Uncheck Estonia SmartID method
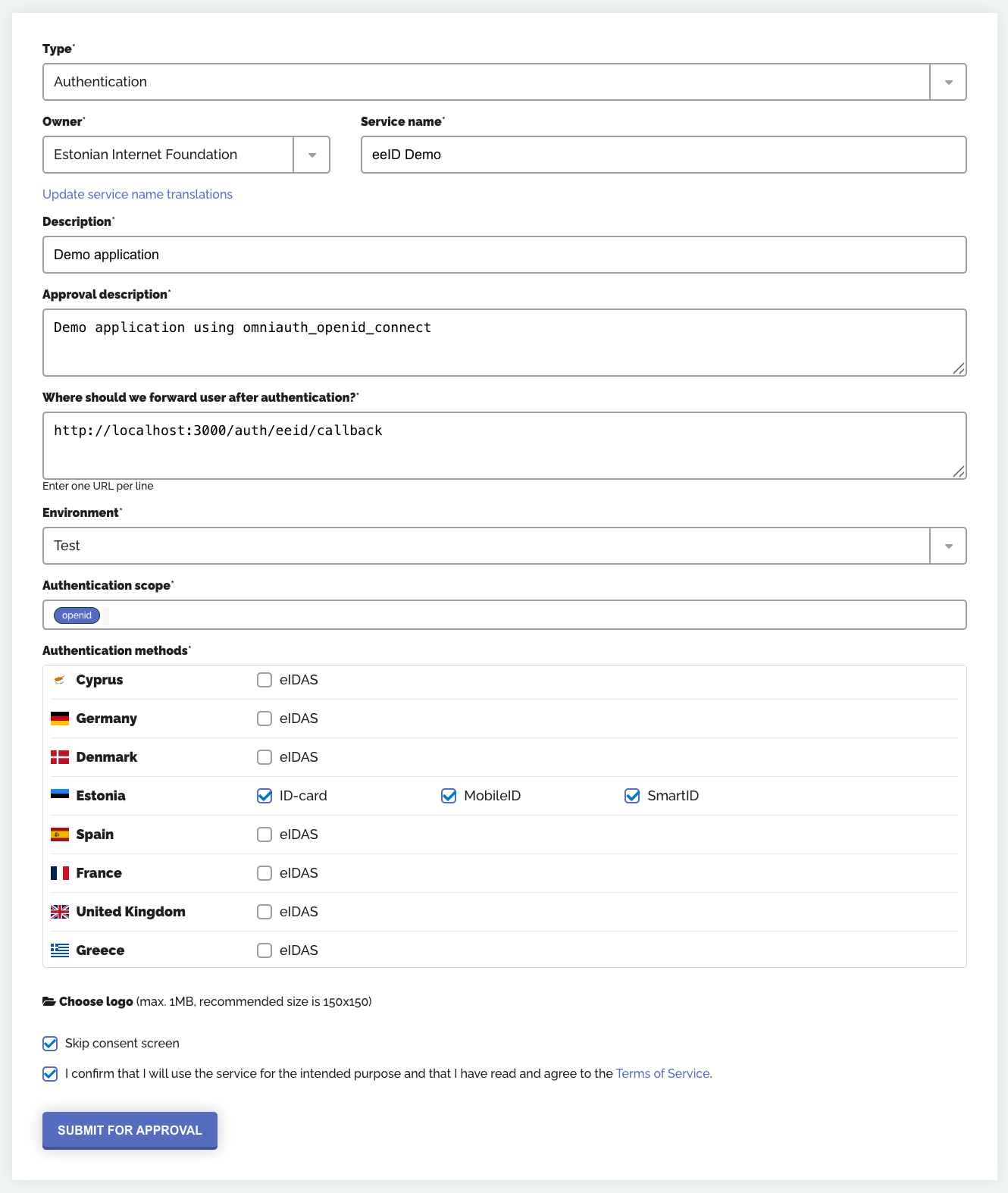This screenshot has height=1193, width=1008. (x=632, y=796)
